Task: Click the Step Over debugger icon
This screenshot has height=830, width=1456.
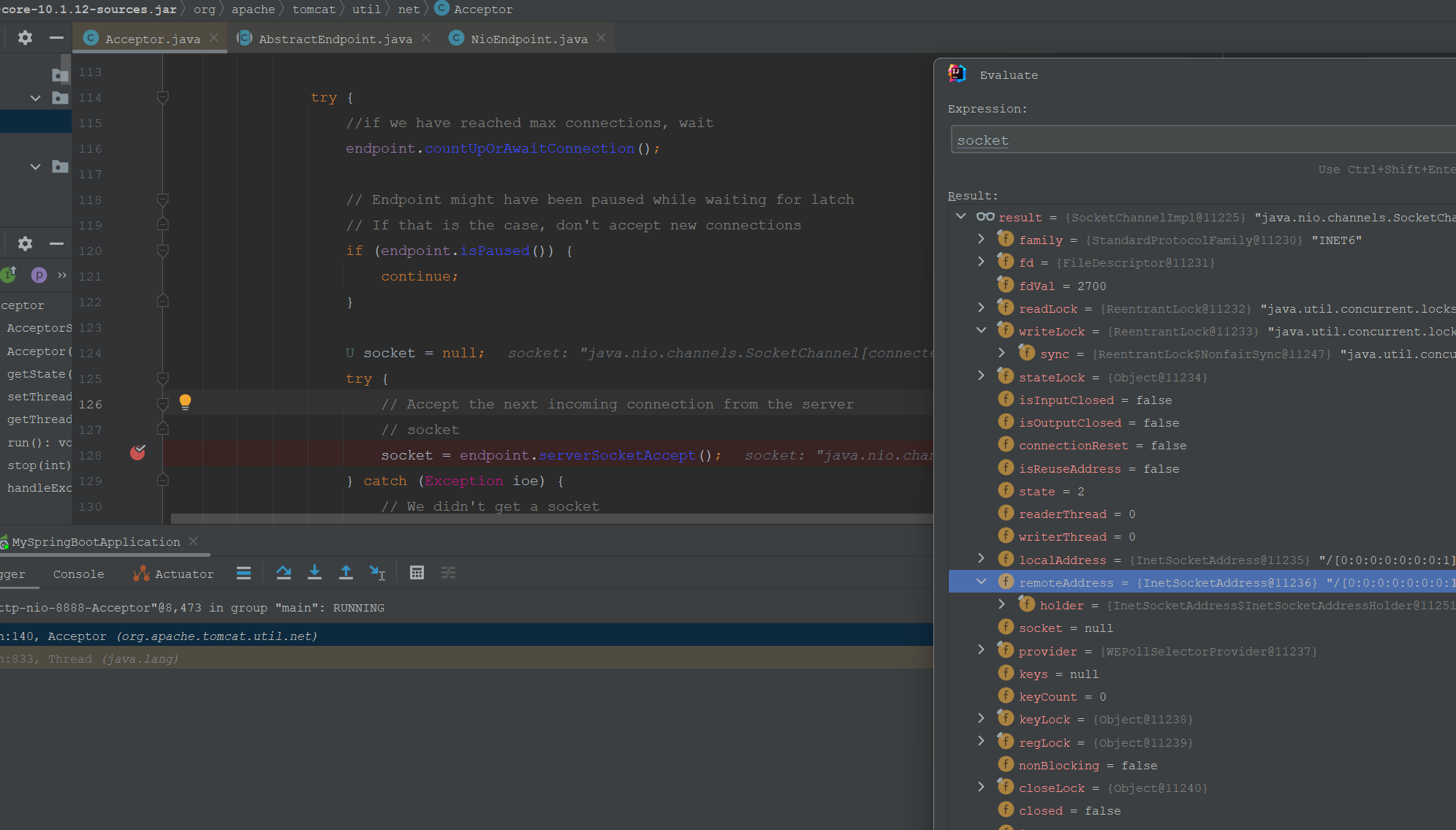Action: pos(284,573)
